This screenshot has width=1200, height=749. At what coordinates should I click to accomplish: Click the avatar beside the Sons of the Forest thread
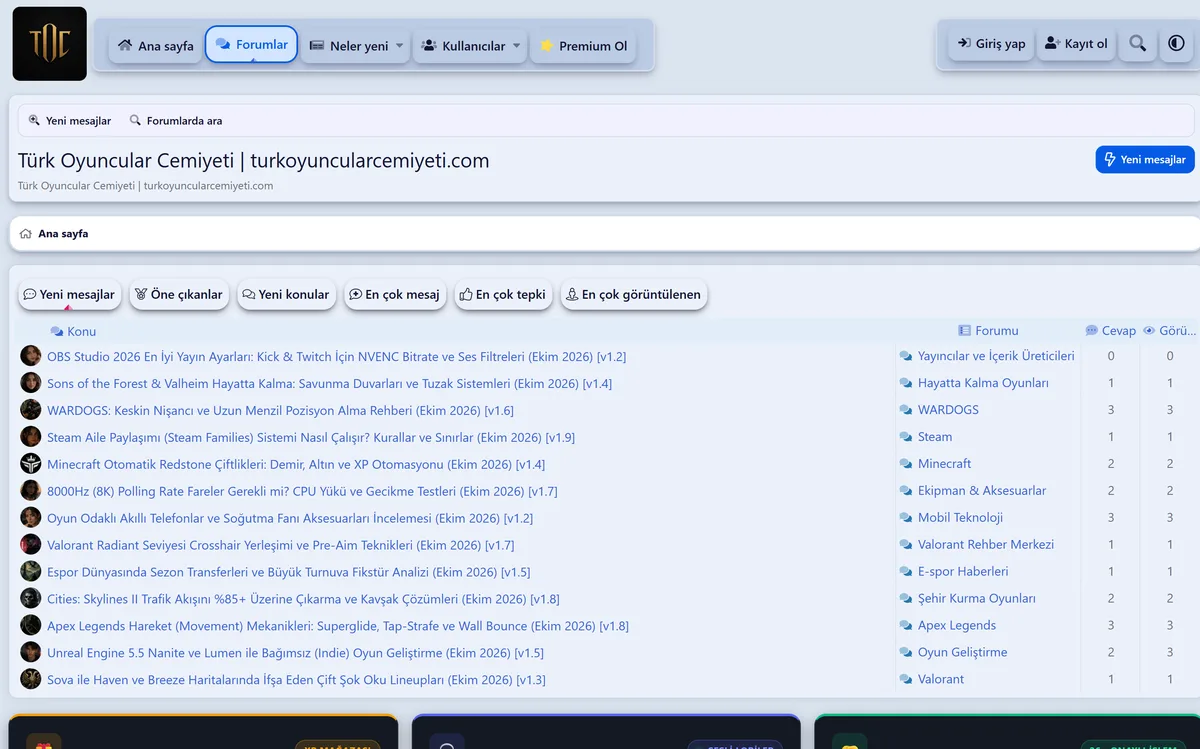tap(31, 383)
